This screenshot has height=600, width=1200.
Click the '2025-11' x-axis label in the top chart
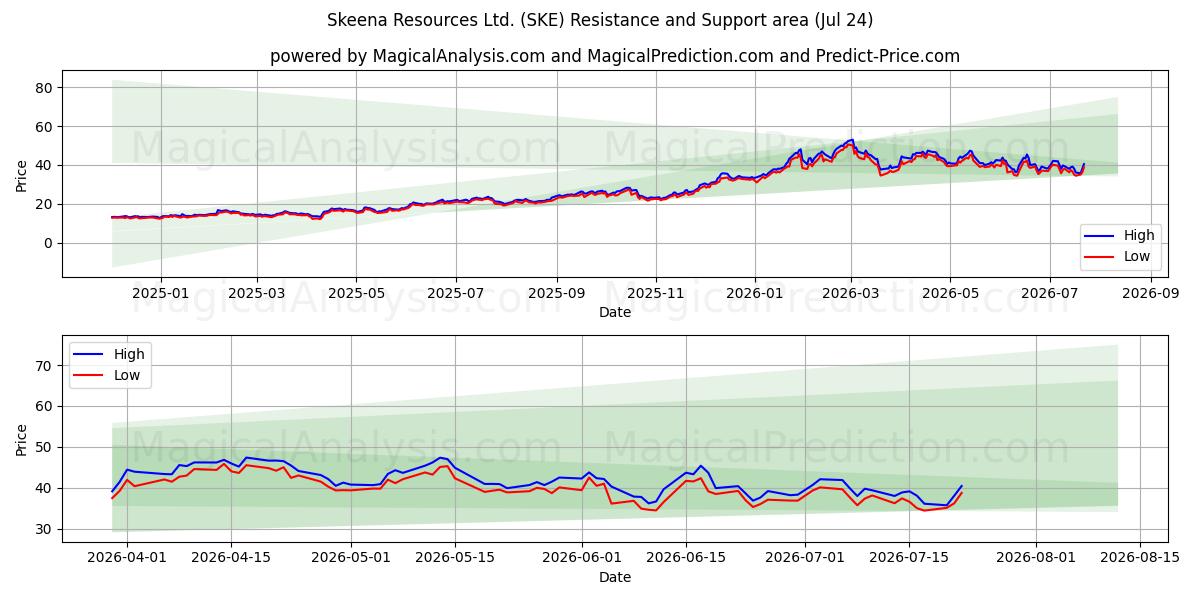coord(656,293)
